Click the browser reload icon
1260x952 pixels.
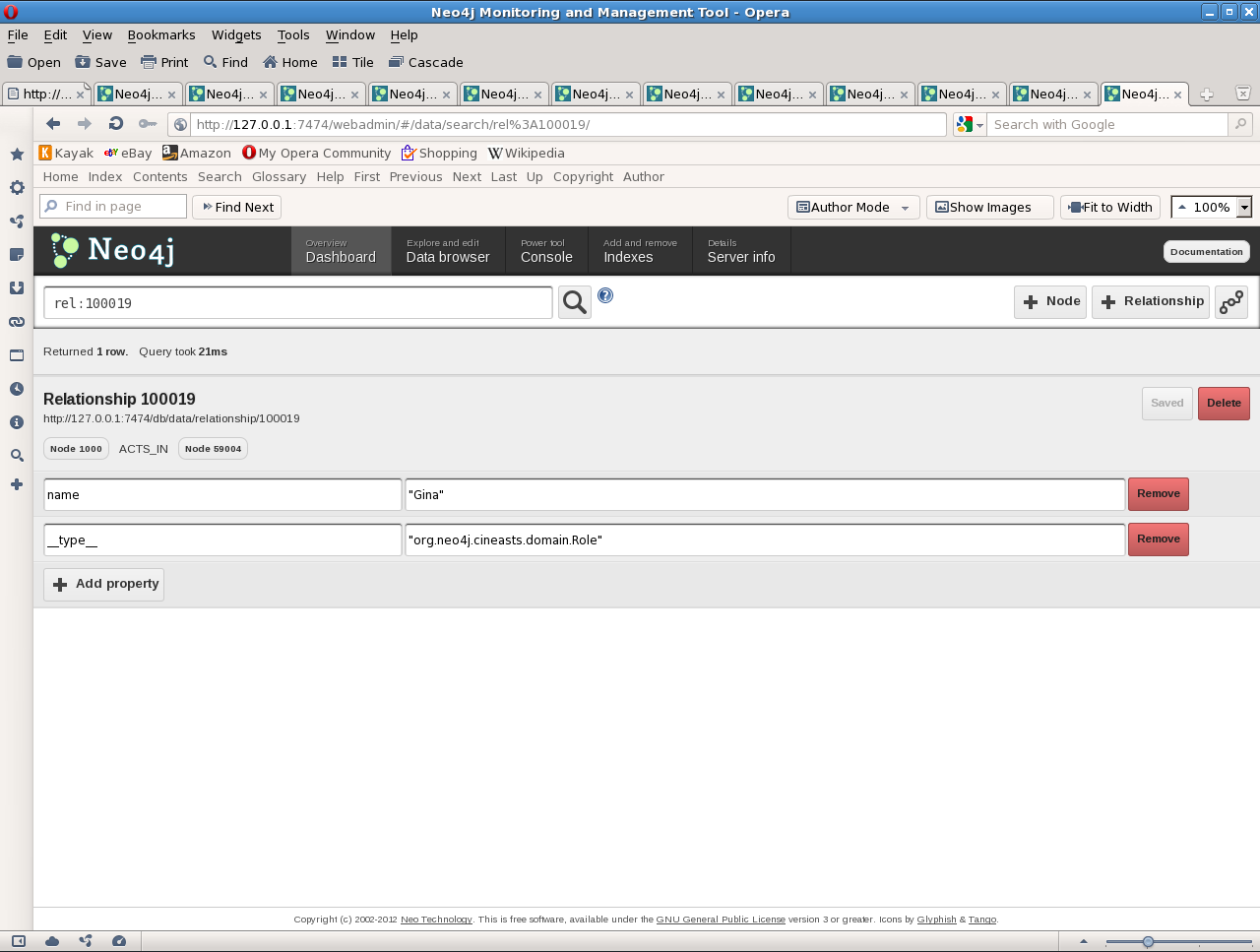(116, 124)
